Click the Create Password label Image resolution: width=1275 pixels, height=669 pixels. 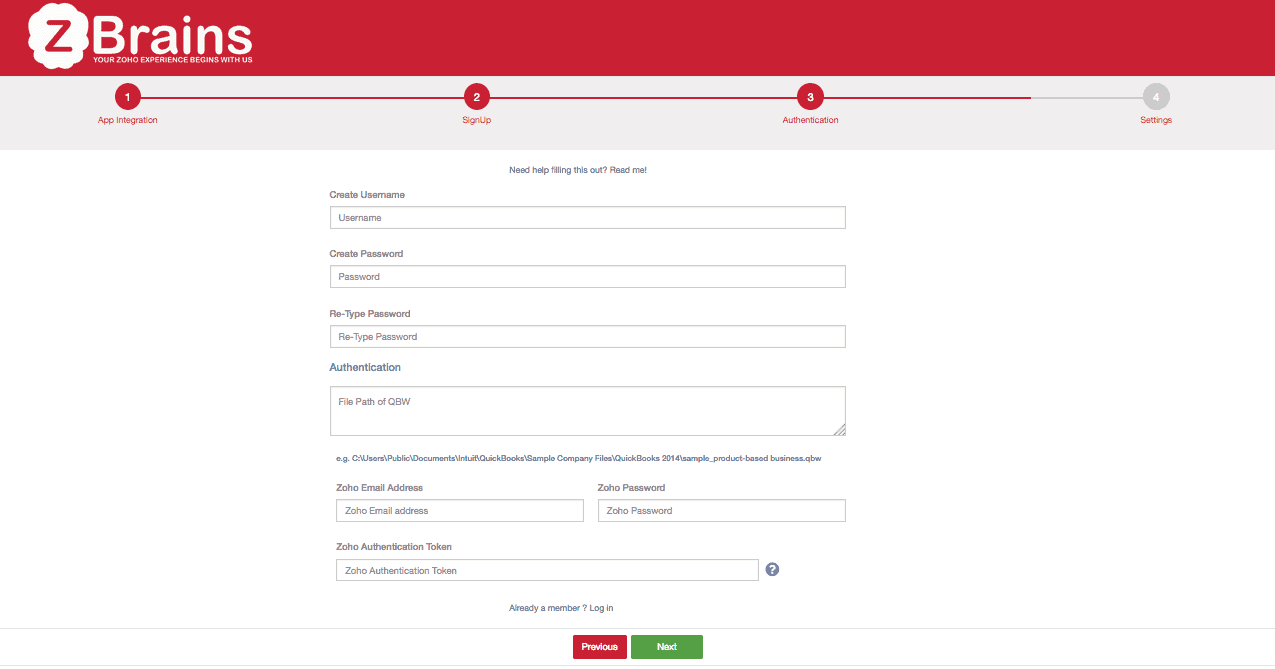[366, 254]
